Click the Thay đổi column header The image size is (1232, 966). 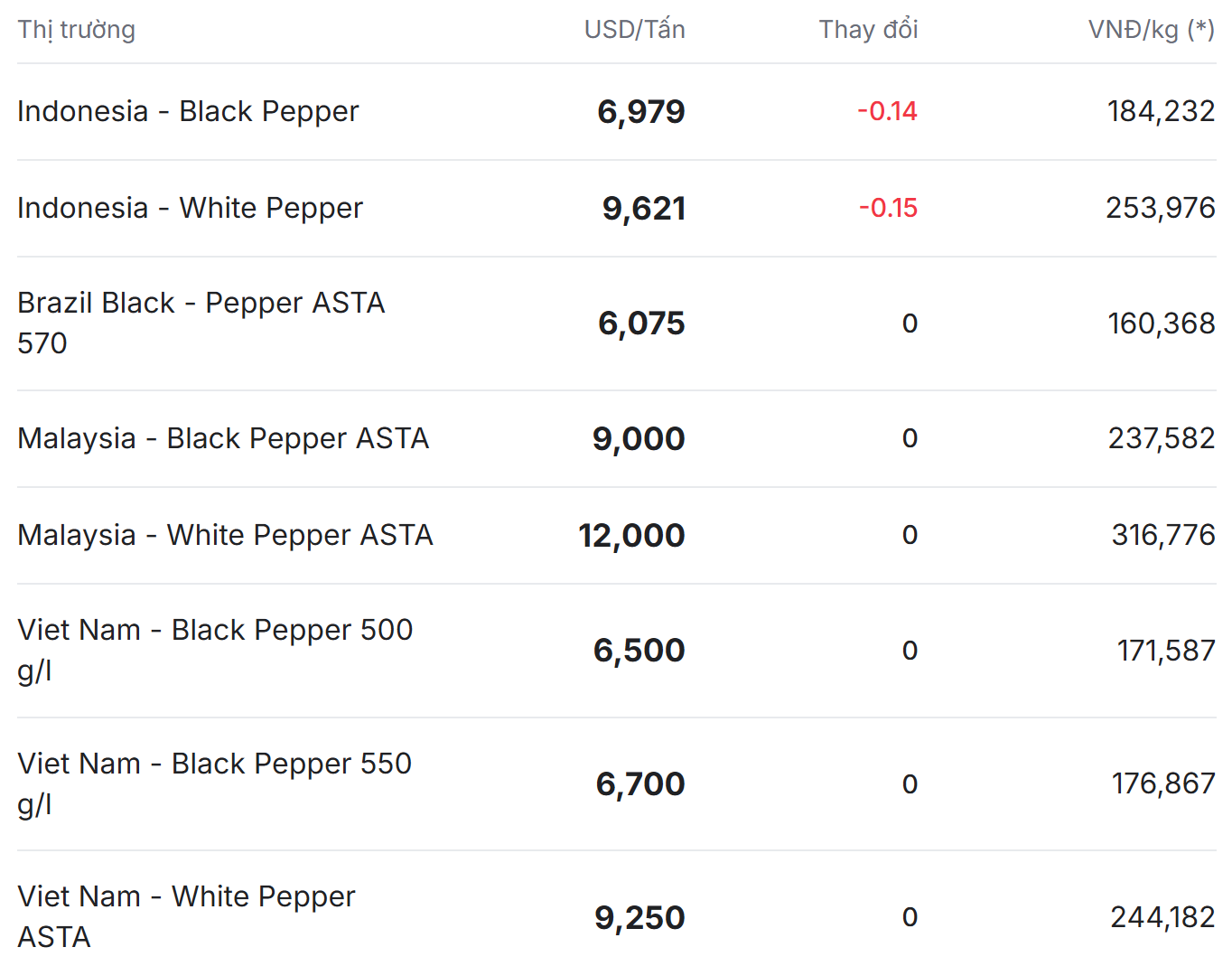point(868,30)
